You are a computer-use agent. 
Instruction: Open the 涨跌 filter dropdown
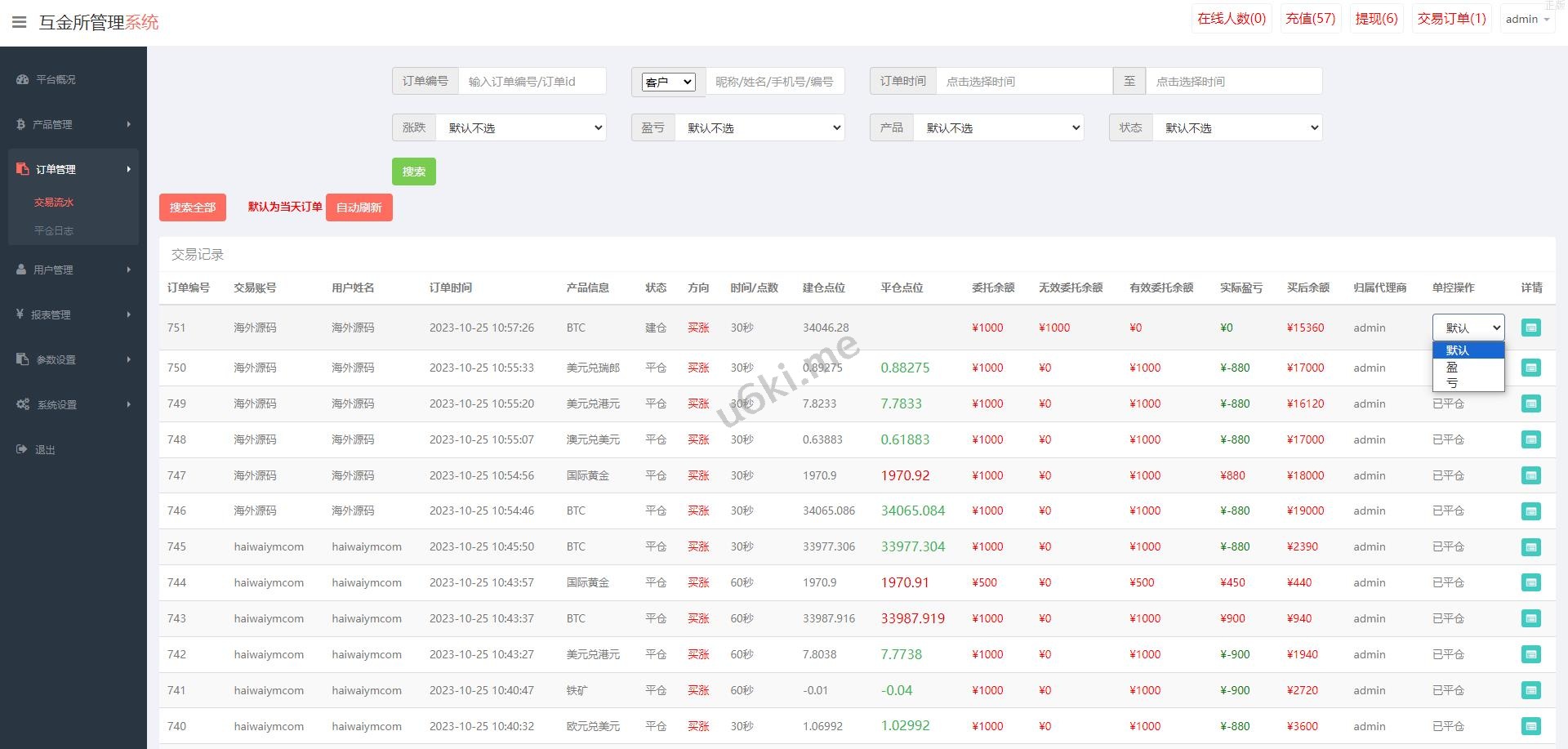click(x=521, y=127)
